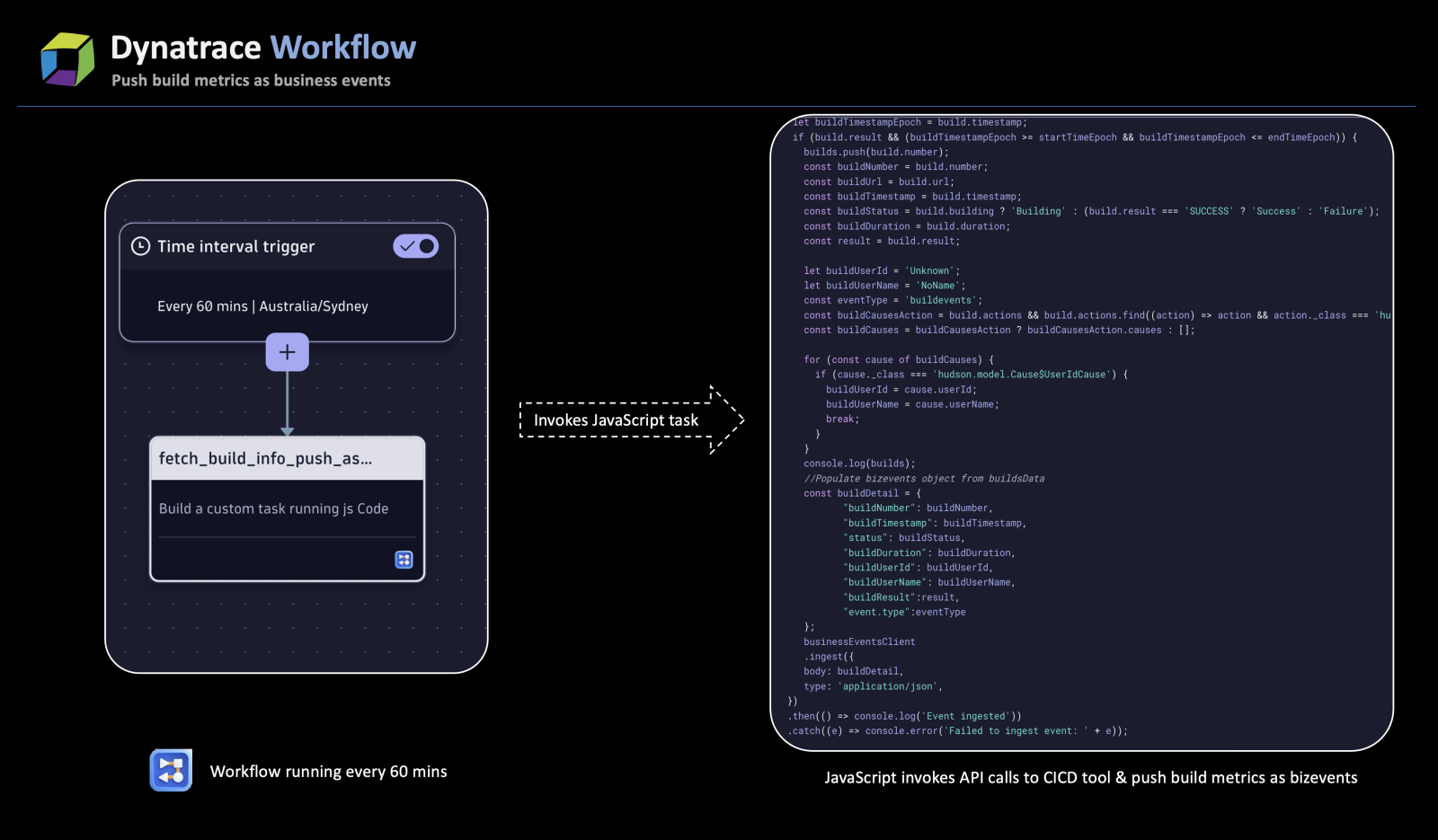Click the Dynatrace cube logo

pyautogui.click(x=67, y=57)
